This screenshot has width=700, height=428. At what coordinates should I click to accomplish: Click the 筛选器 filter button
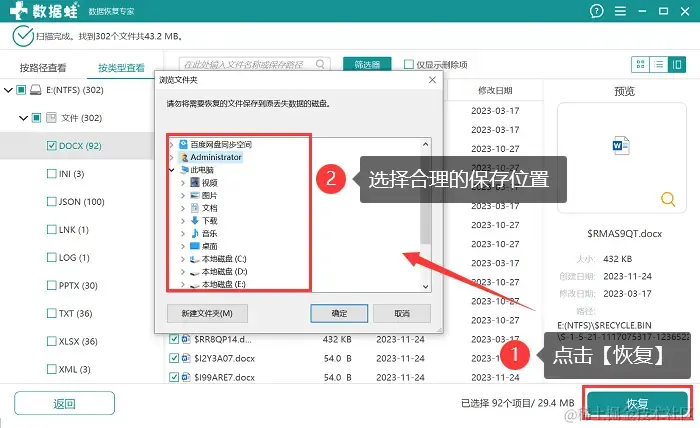[367, 64]
